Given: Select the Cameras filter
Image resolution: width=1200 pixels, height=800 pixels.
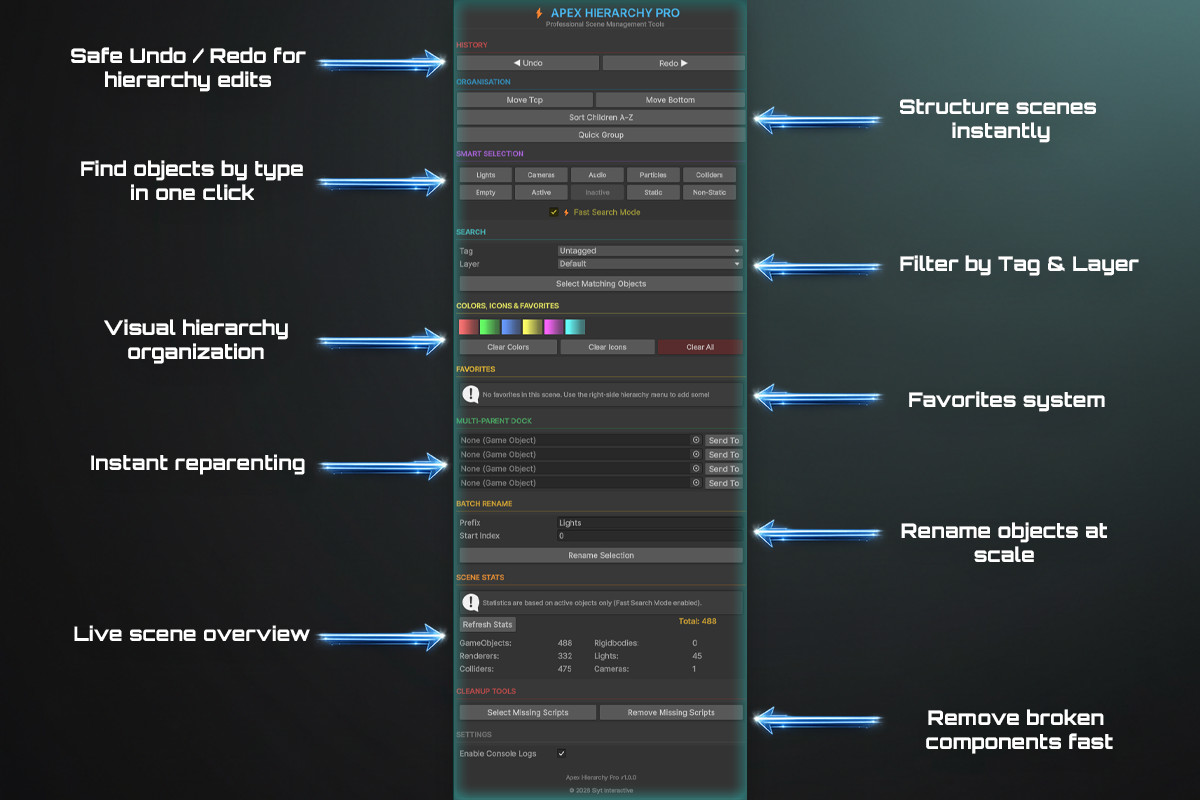Looking at the screenshot, I should click(x=541, y=174).
